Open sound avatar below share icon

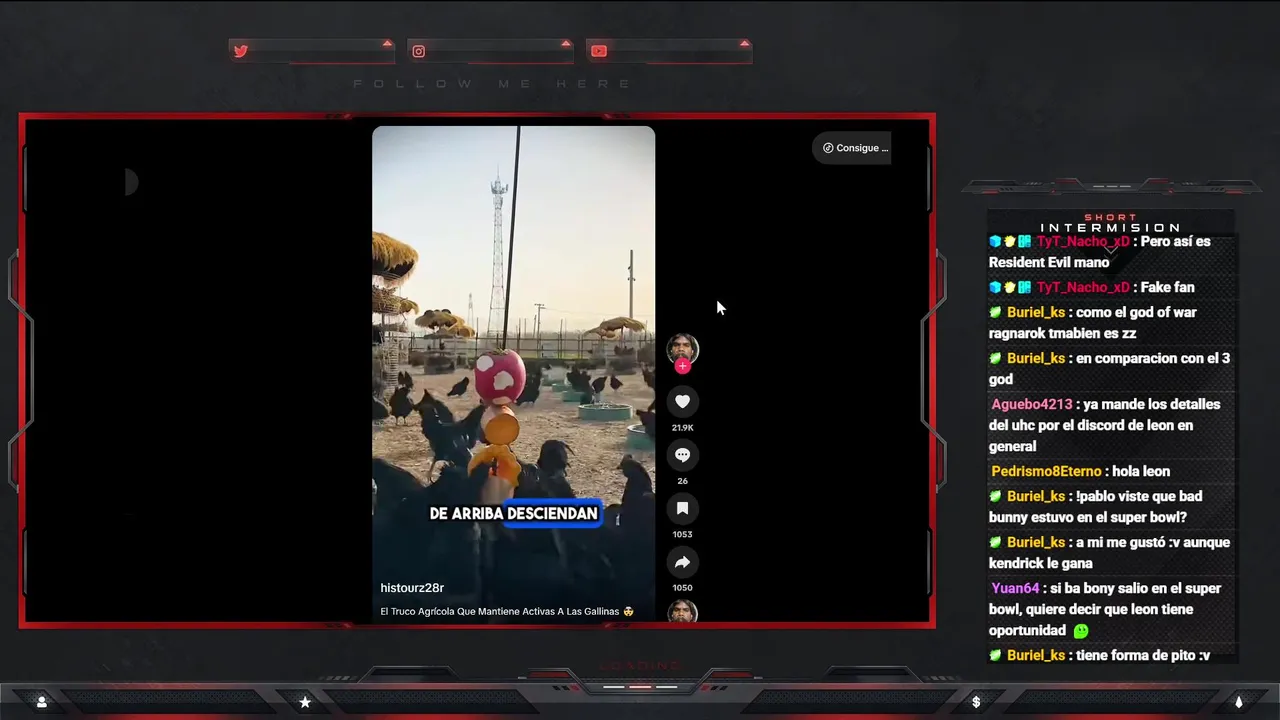pyautogui.click(x=682, y=611)
